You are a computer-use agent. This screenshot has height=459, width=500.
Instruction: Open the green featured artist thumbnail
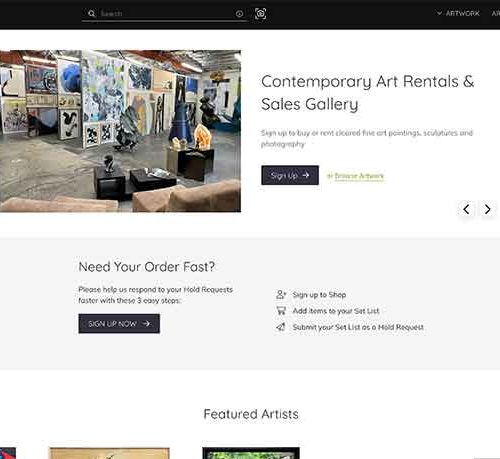(x=251, y=453)
